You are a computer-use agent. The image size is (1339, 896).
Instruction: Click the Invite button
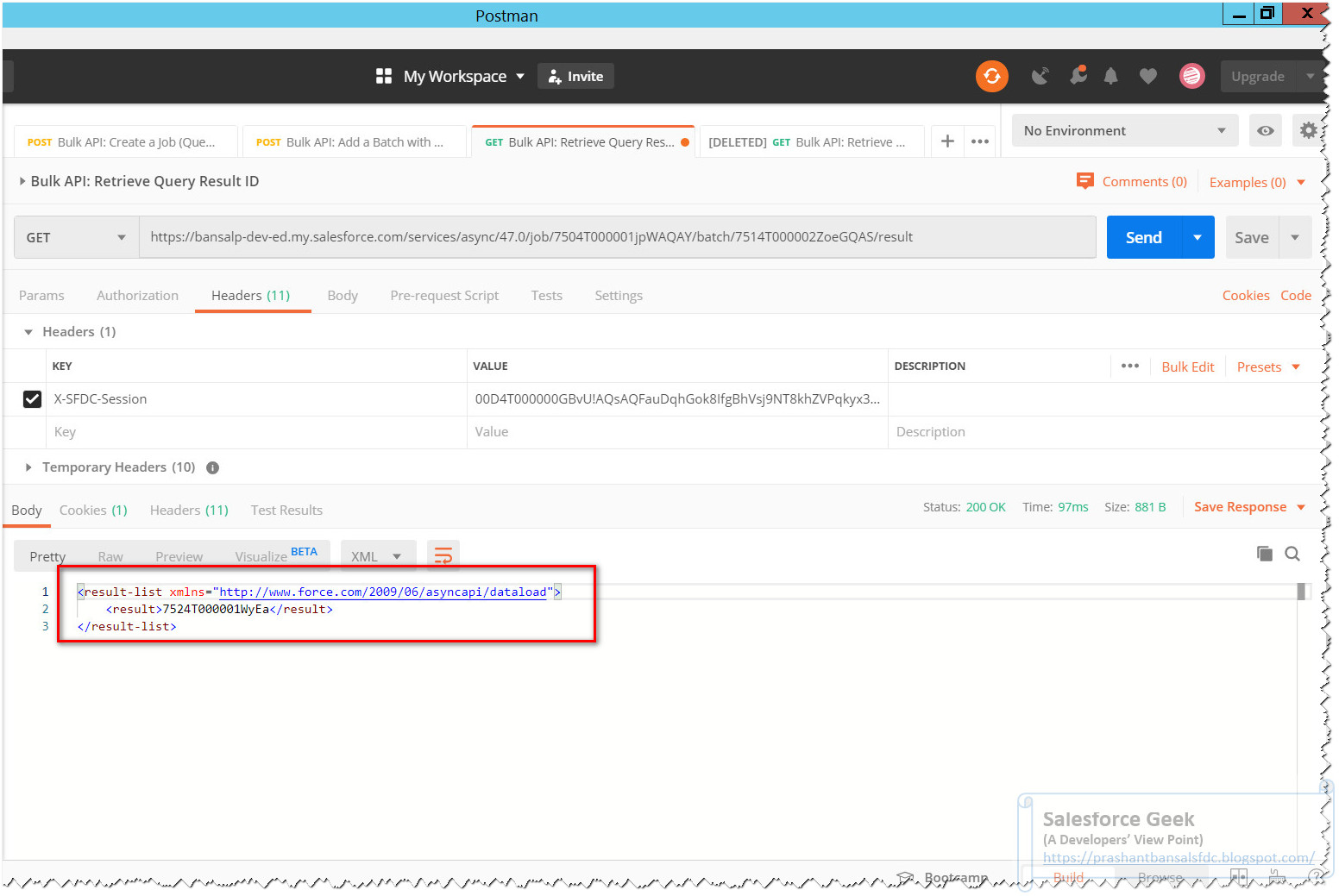coord(575,76)
